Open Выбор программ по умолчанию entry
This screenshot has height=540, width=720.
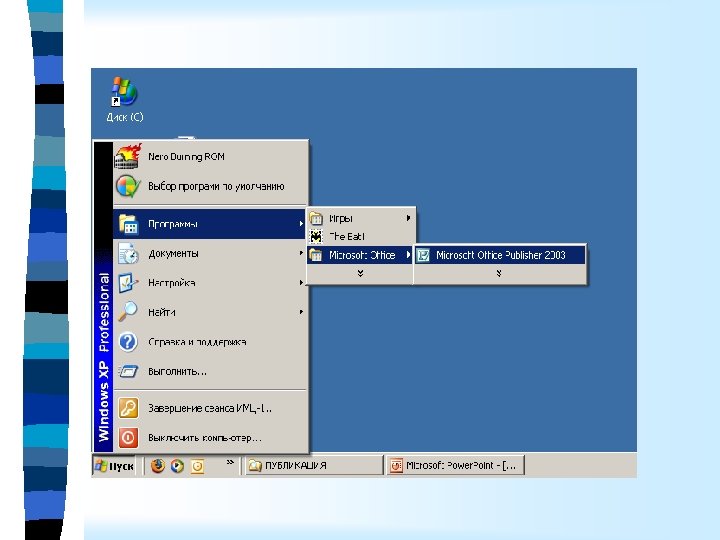pyautogui.click(x=211, y=186)
